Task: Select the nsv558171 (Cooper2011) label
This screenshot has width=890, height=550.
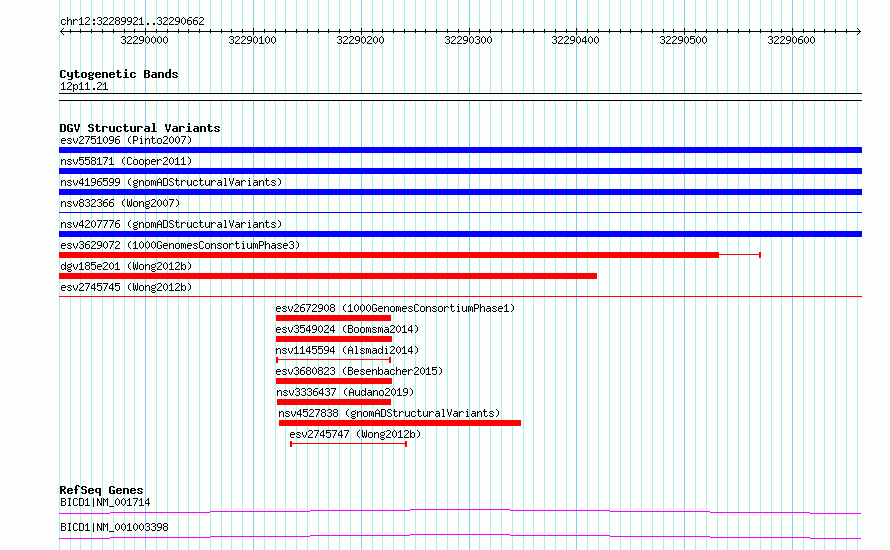Action: (x=126, y=161)
